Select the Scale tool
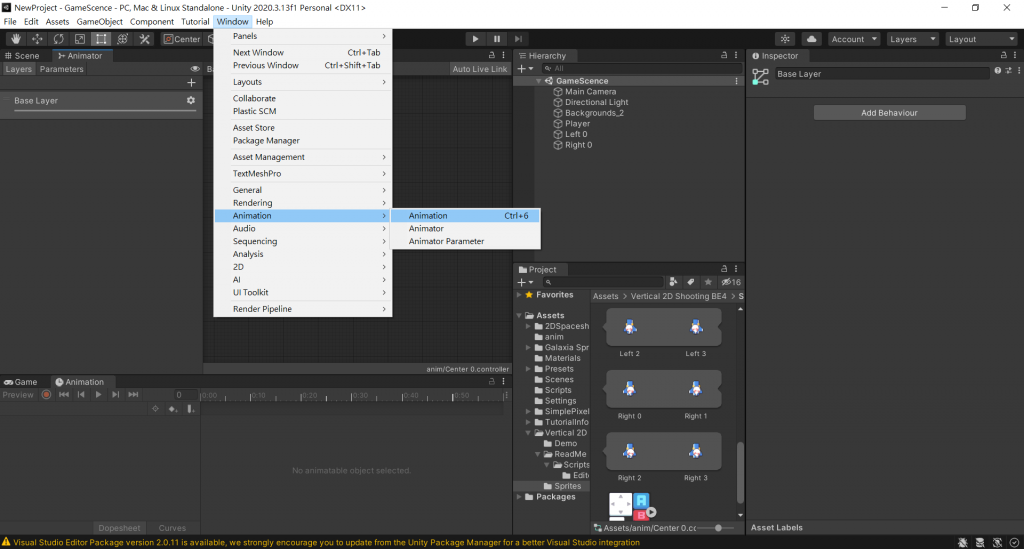The height and width of the screenshot is (549, 1024). [80, 39]
